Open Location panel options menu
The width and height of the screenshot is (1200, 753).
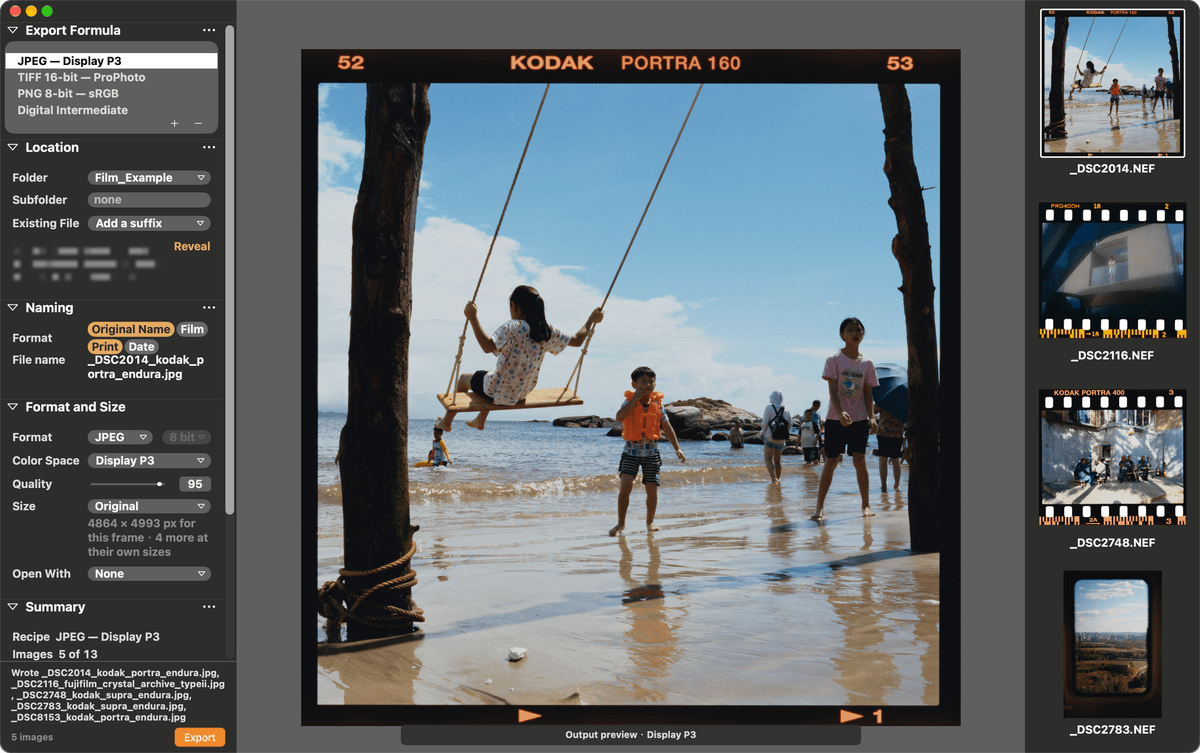208,147
